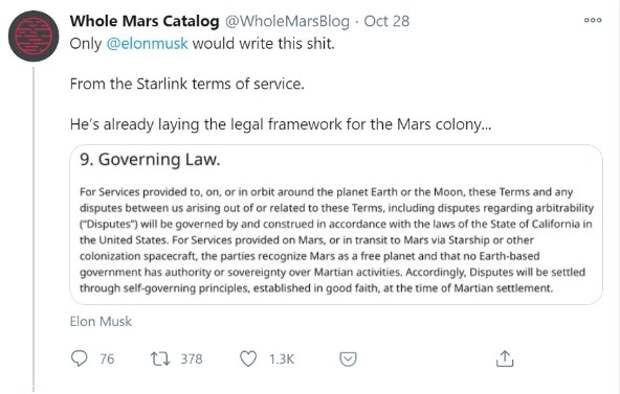Click the 'From the Starlink terms of service' text
Screen dimensions: 620x394
click(x=187, y=84)
